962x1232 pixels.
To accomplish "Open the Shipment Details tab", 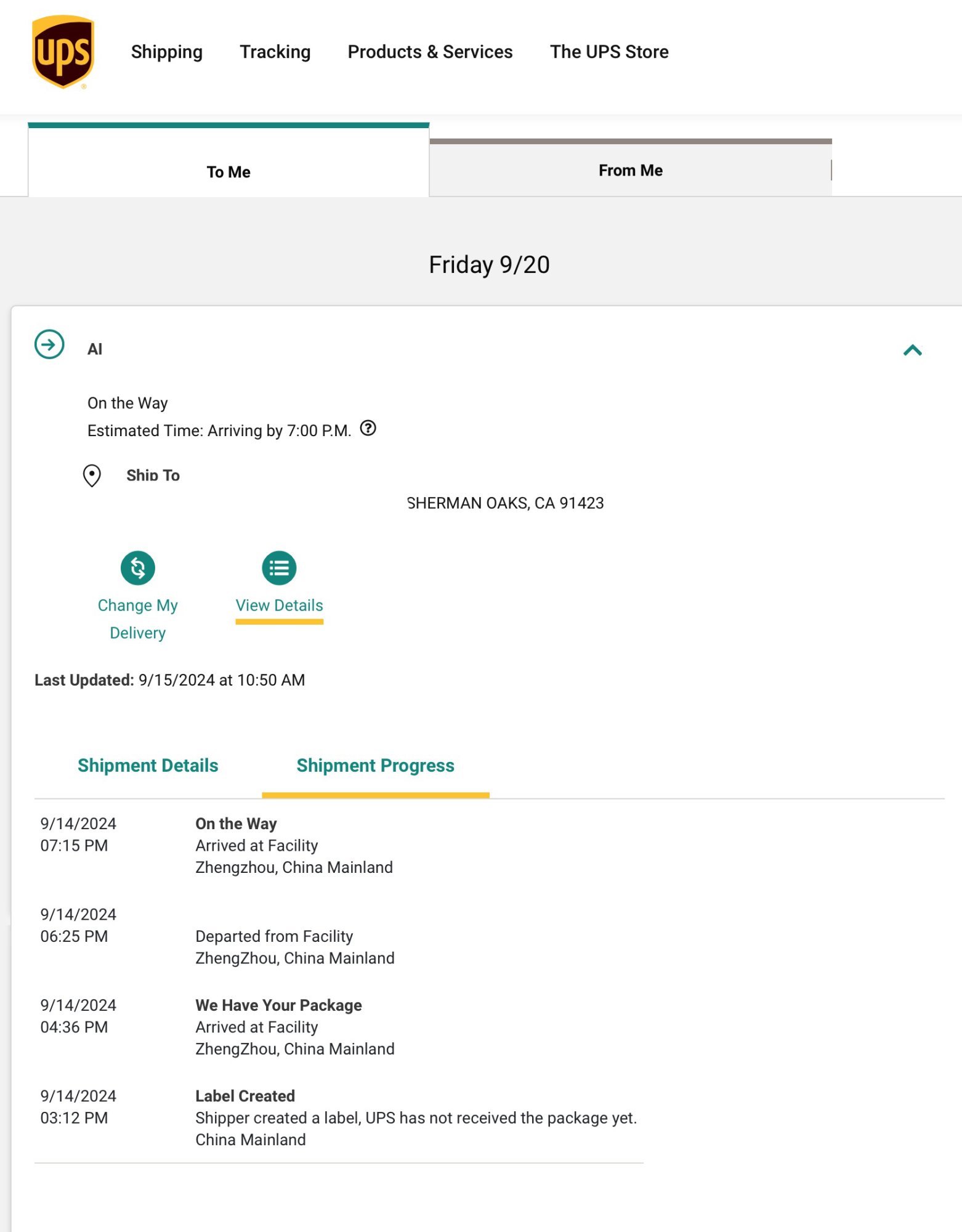I will [x=148, y=765].
